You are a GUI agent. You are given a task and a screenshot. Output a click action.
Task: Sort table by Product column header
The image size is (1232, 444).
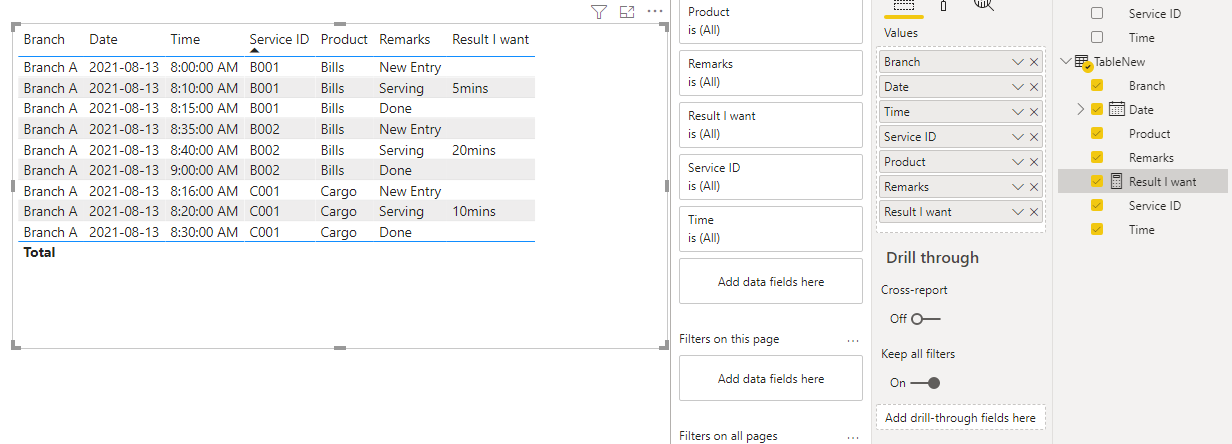click(344, 40)
